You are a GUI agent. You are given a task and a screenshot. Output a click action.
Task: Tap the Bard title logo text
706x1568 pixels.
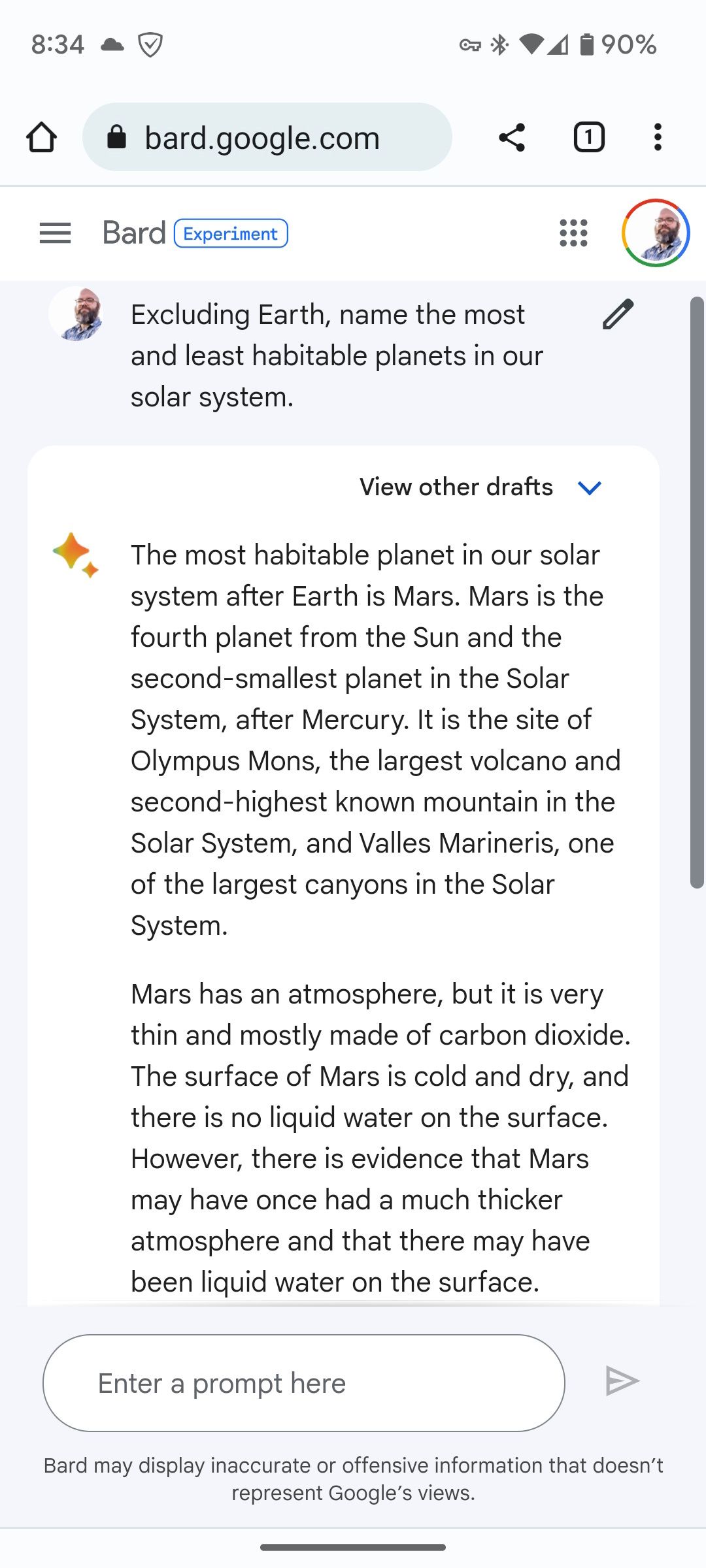pos(134,233)
